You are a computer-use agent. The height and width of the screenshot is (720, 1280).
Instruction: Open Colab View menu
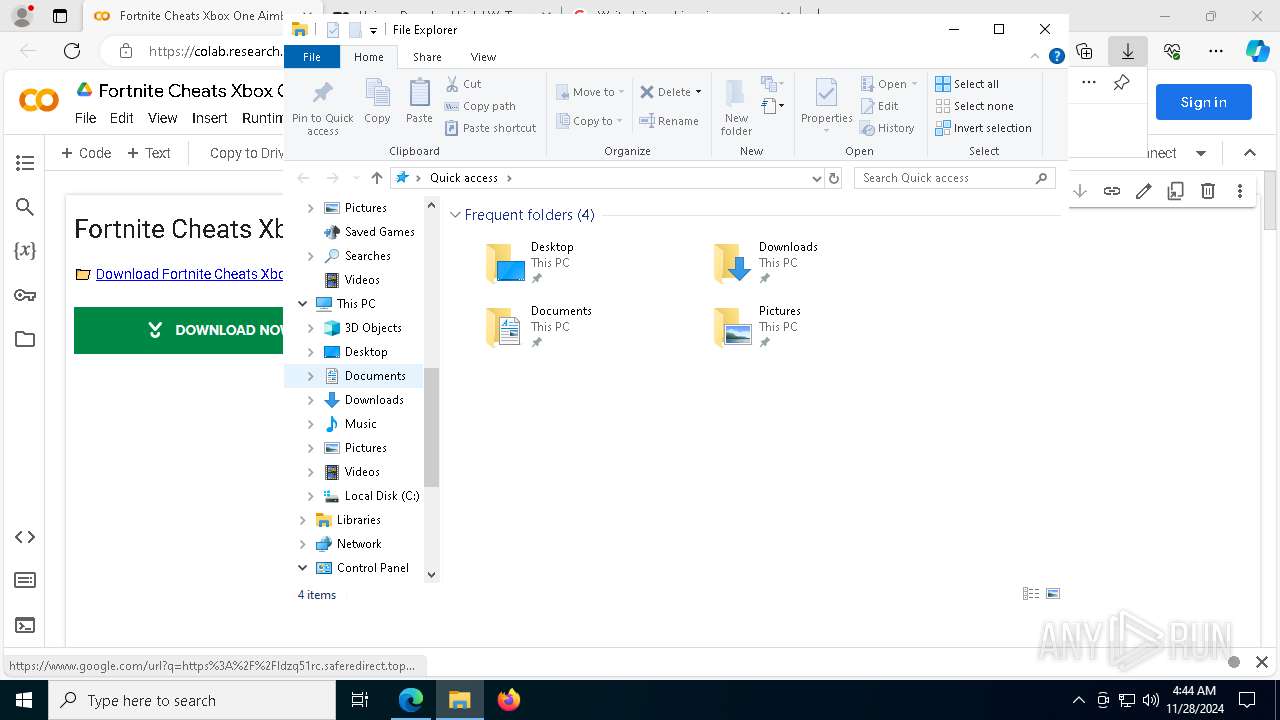pos(162,118)
